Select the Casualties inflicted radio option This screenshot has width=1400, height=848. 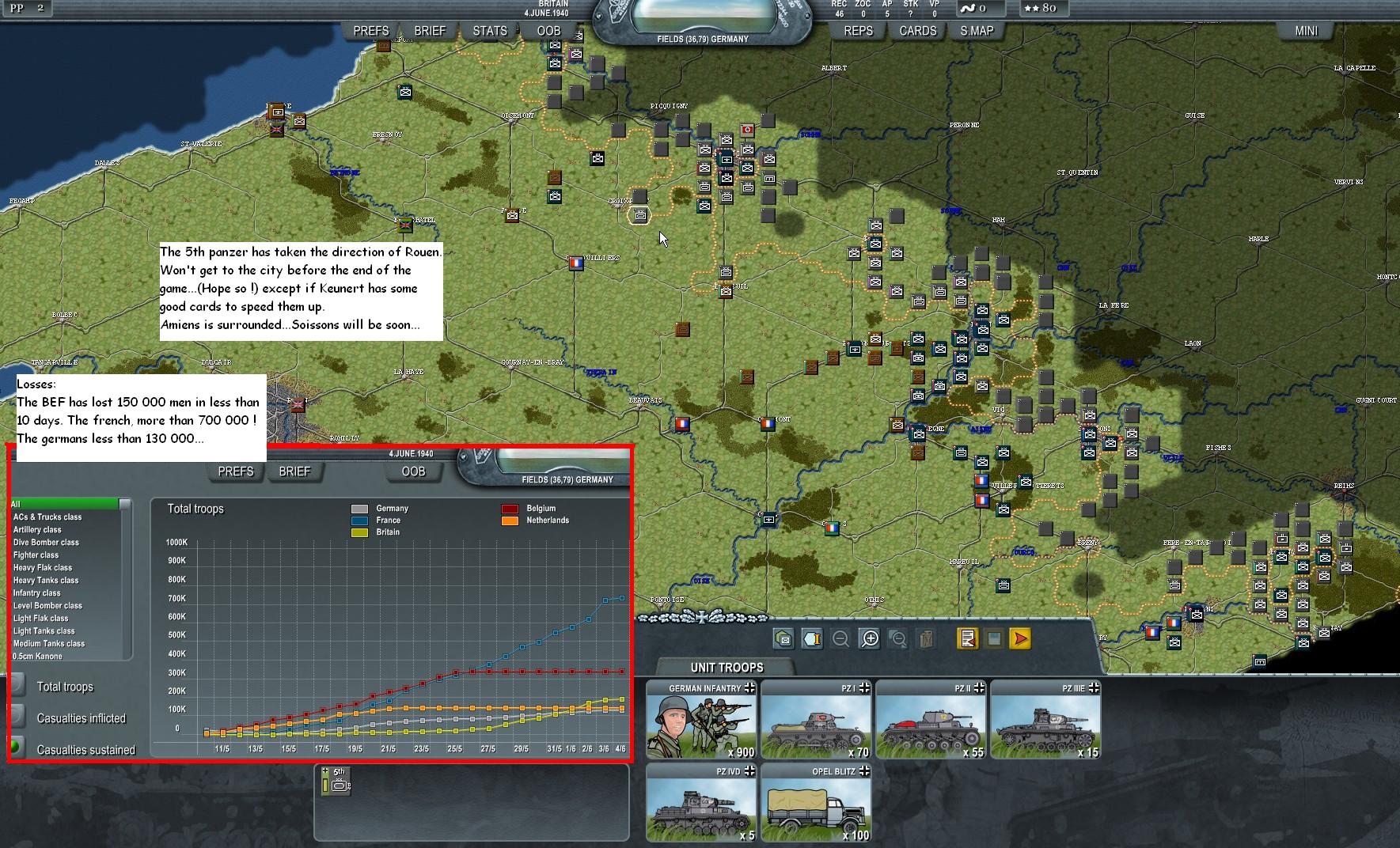(17, 717)
